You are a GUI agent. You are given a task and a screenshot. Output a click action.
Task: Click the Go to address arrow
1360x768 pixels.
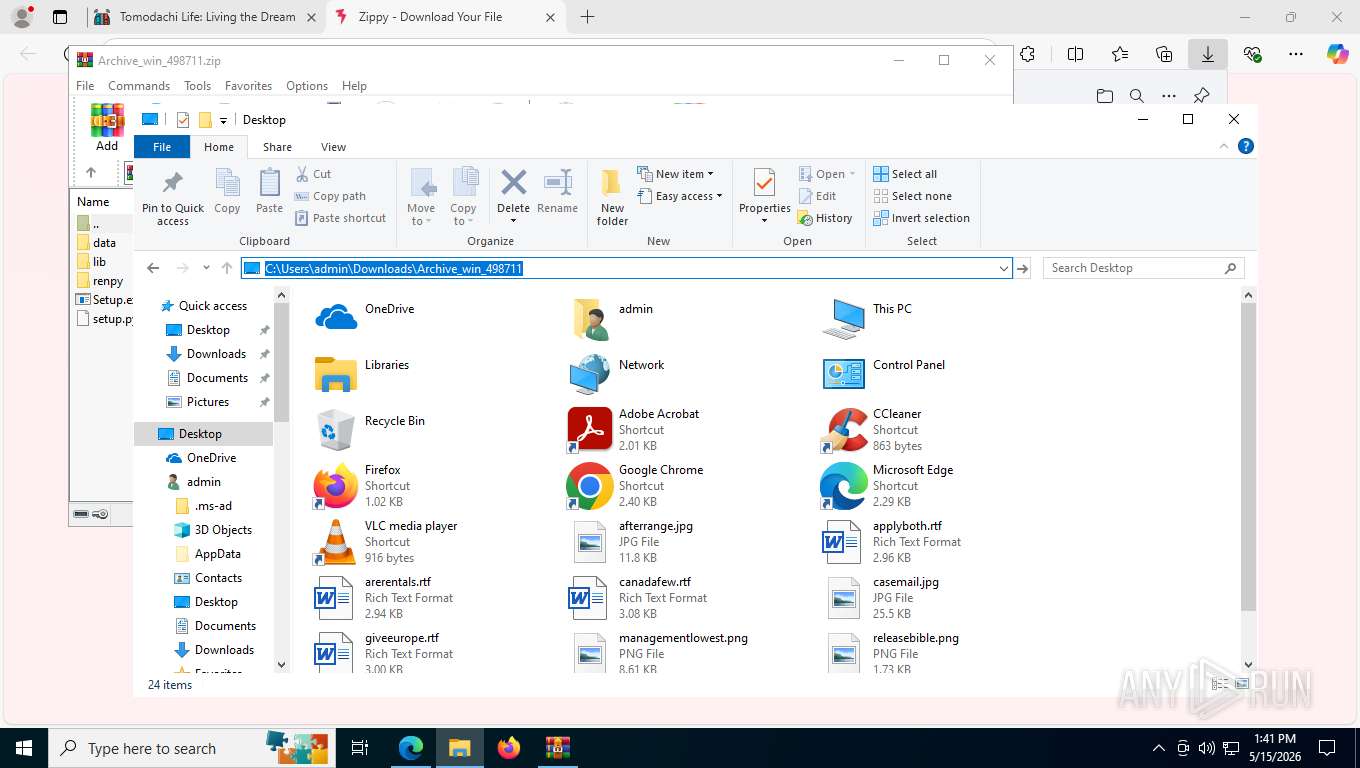click(x=1023, y=268)
